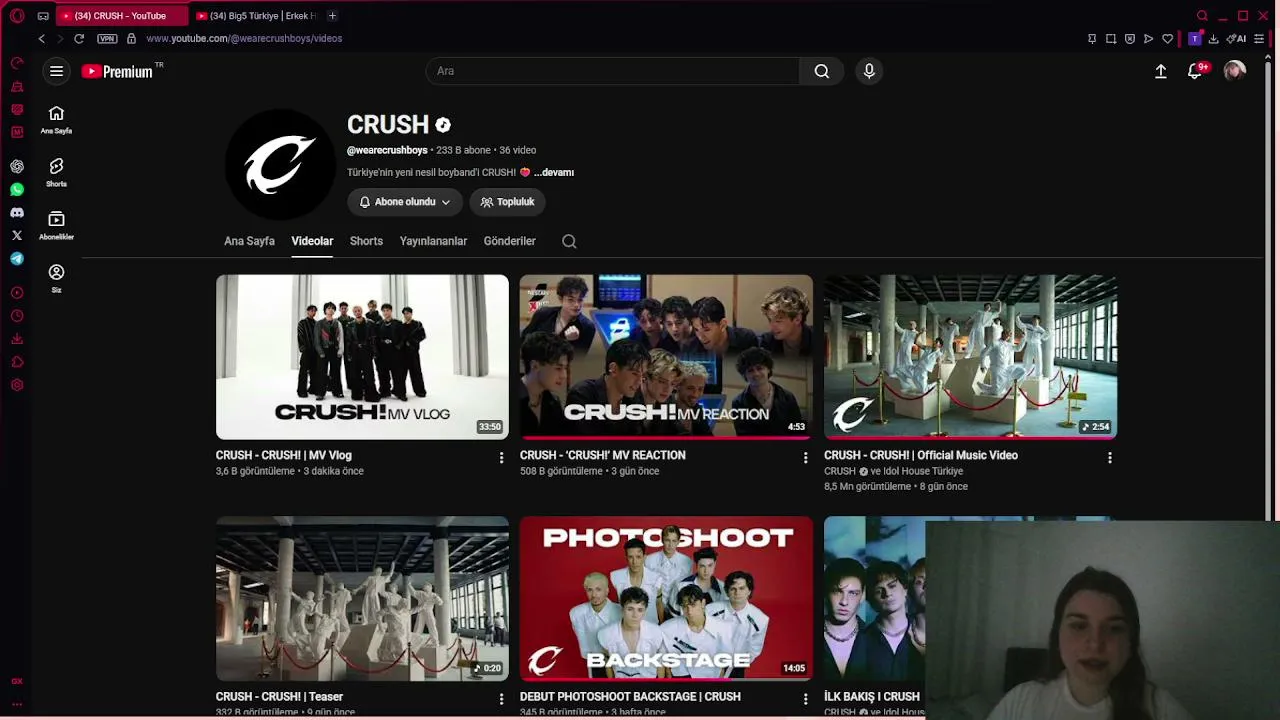Image resolution: width=1280 pixels, height=720 pixels.
Task: Play the Teaser video thumbnail
Action: 362,598
